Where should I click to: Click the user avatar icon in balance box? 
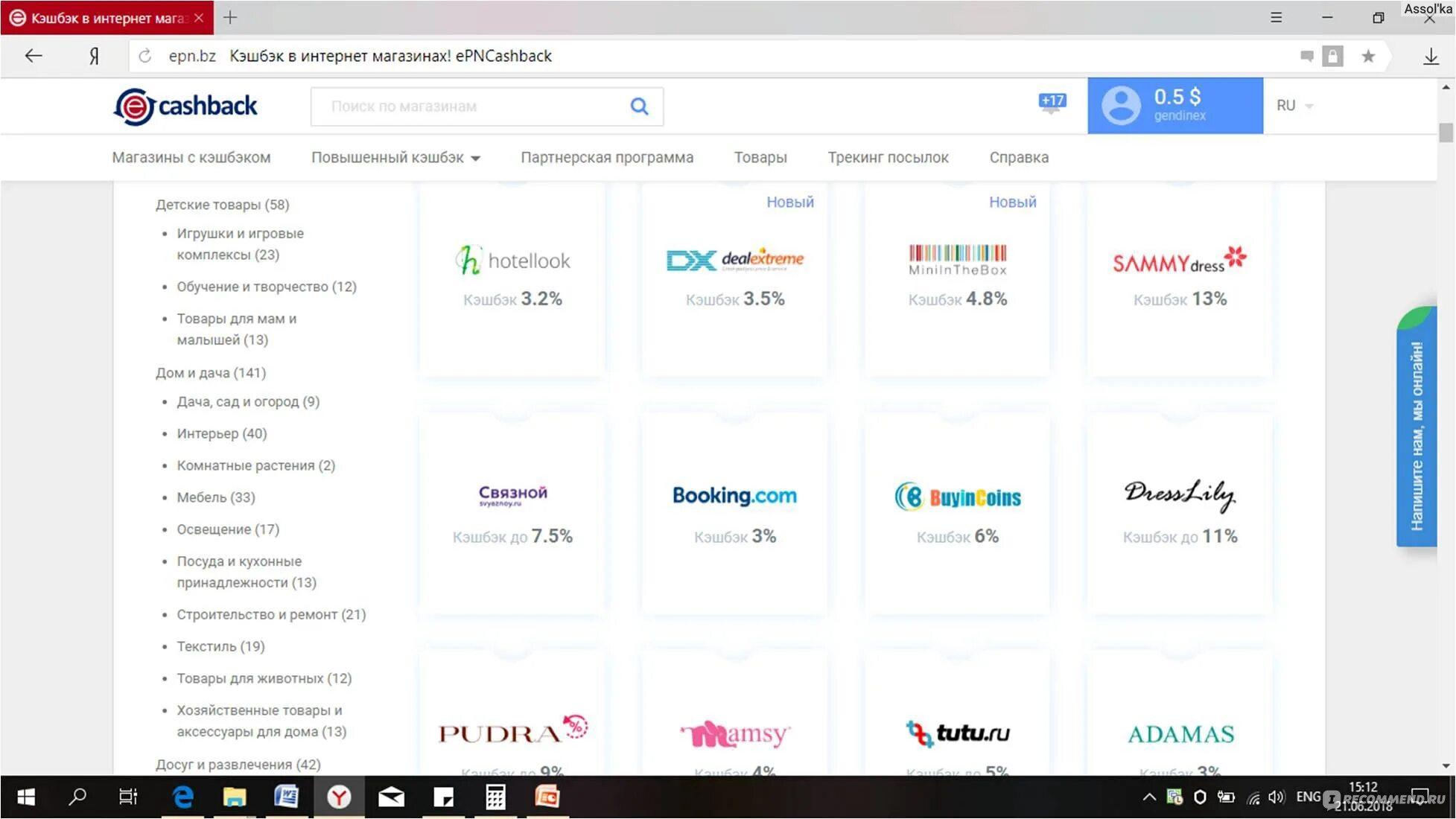point(1121,105)
